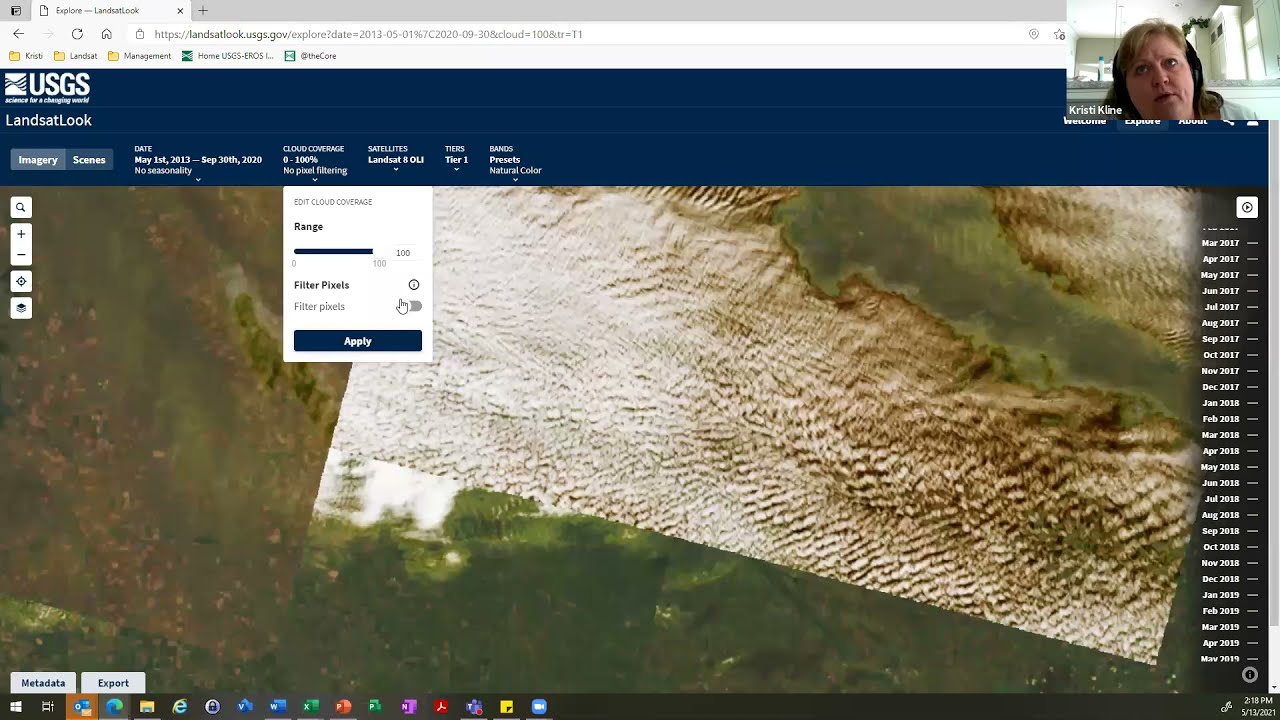Open Internet Explorer from the taskbar
This screenshot has height=720, width=1280.
click(x=180, y=707)
